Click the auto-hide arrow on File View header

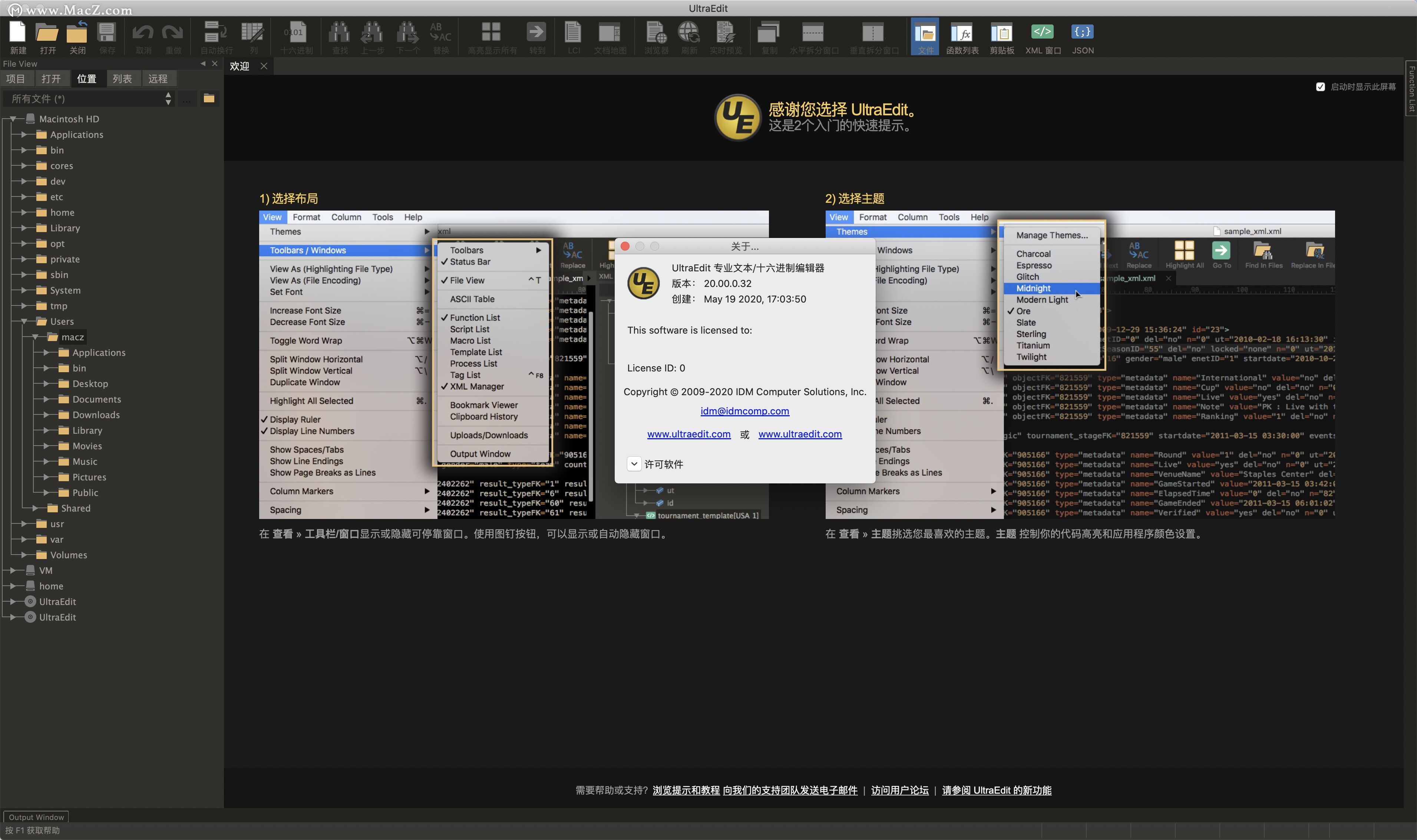(x=203, y=63)
